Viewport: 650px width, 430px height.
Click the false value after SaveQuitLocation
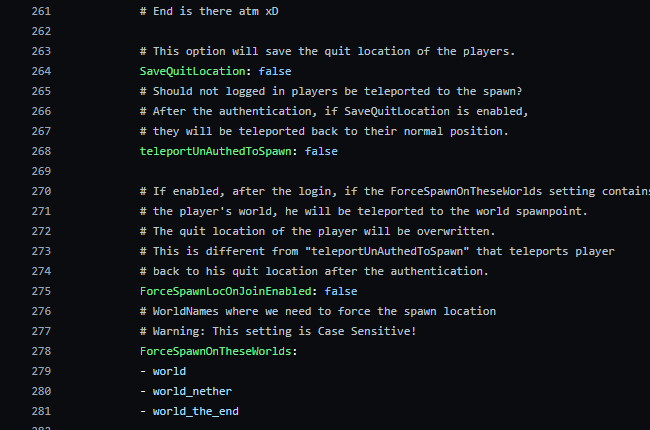276,71
